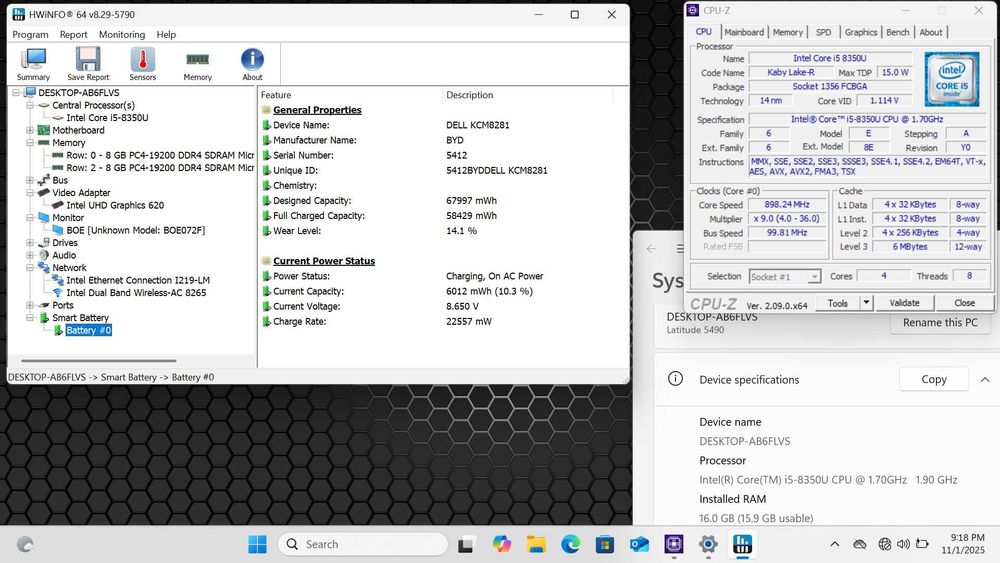Collapse the Smart Battery tree node
Screen dimensions: 1000x563
[x=30, y=318]
